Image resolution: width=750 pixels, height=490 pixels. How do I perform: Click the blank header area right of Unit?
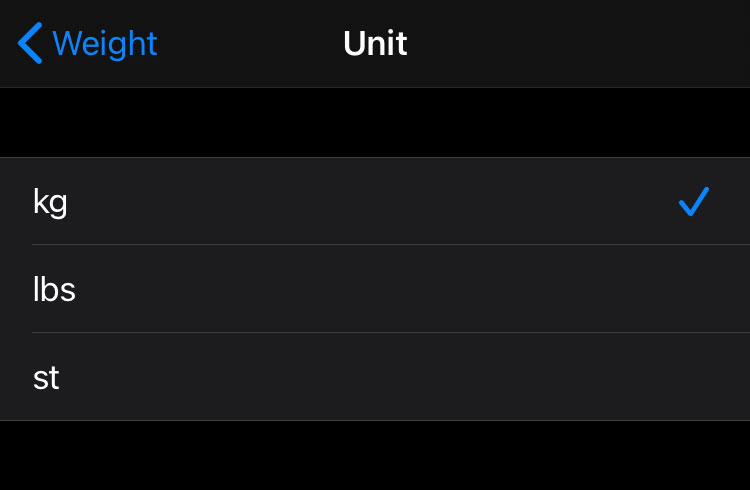(x=580, y=44)
